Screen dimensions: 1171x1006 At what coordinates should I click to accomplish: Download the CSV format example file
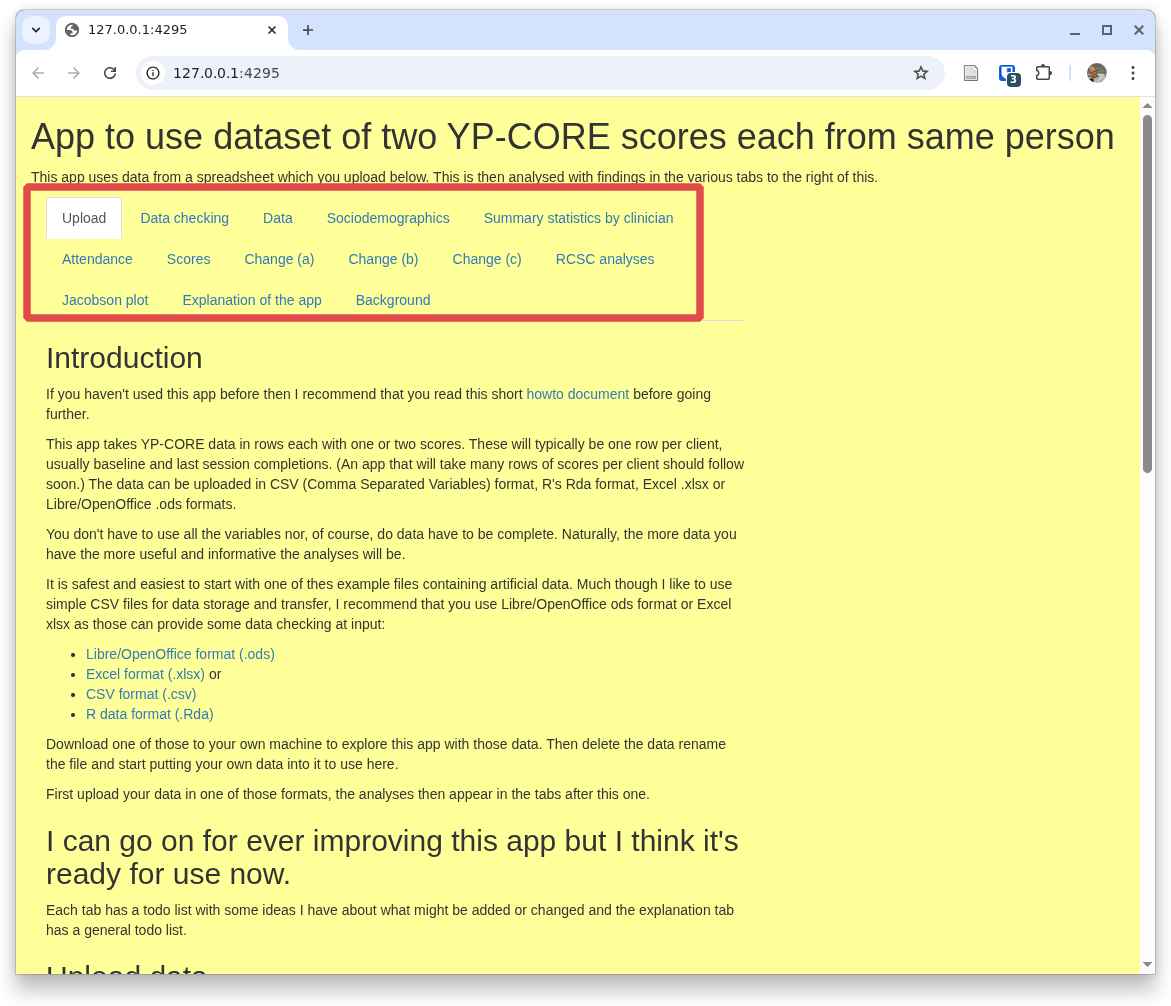point(141,694)
